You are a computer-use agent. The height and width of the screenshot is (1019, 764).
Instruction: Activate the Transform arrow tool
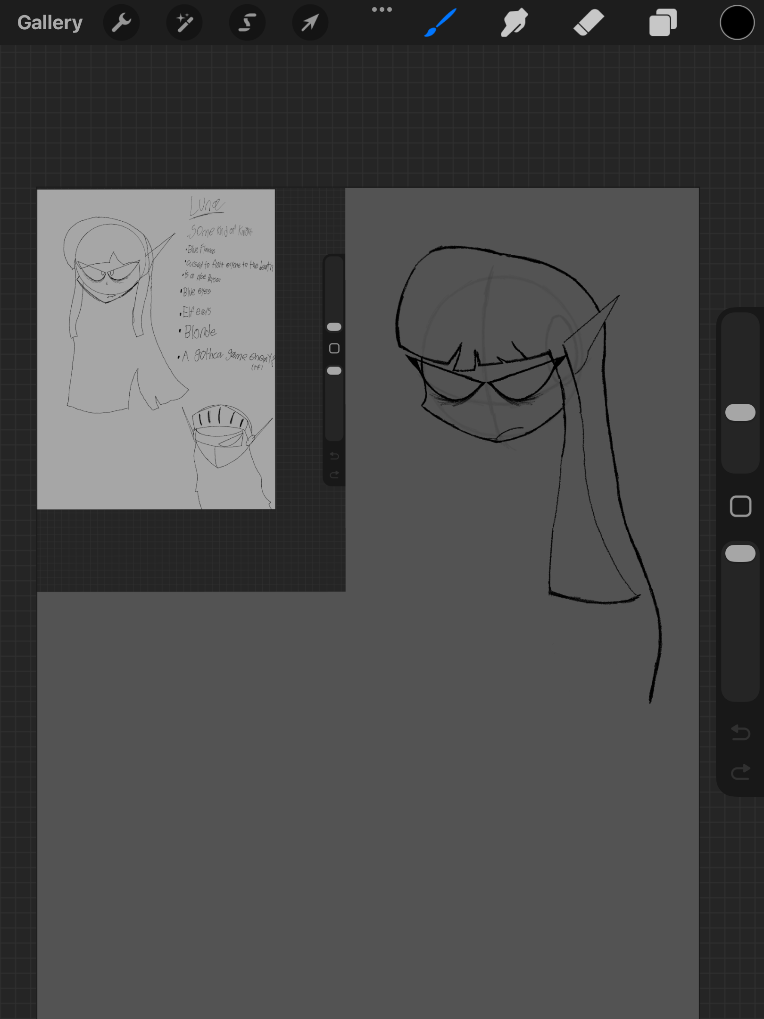(310, 23)
